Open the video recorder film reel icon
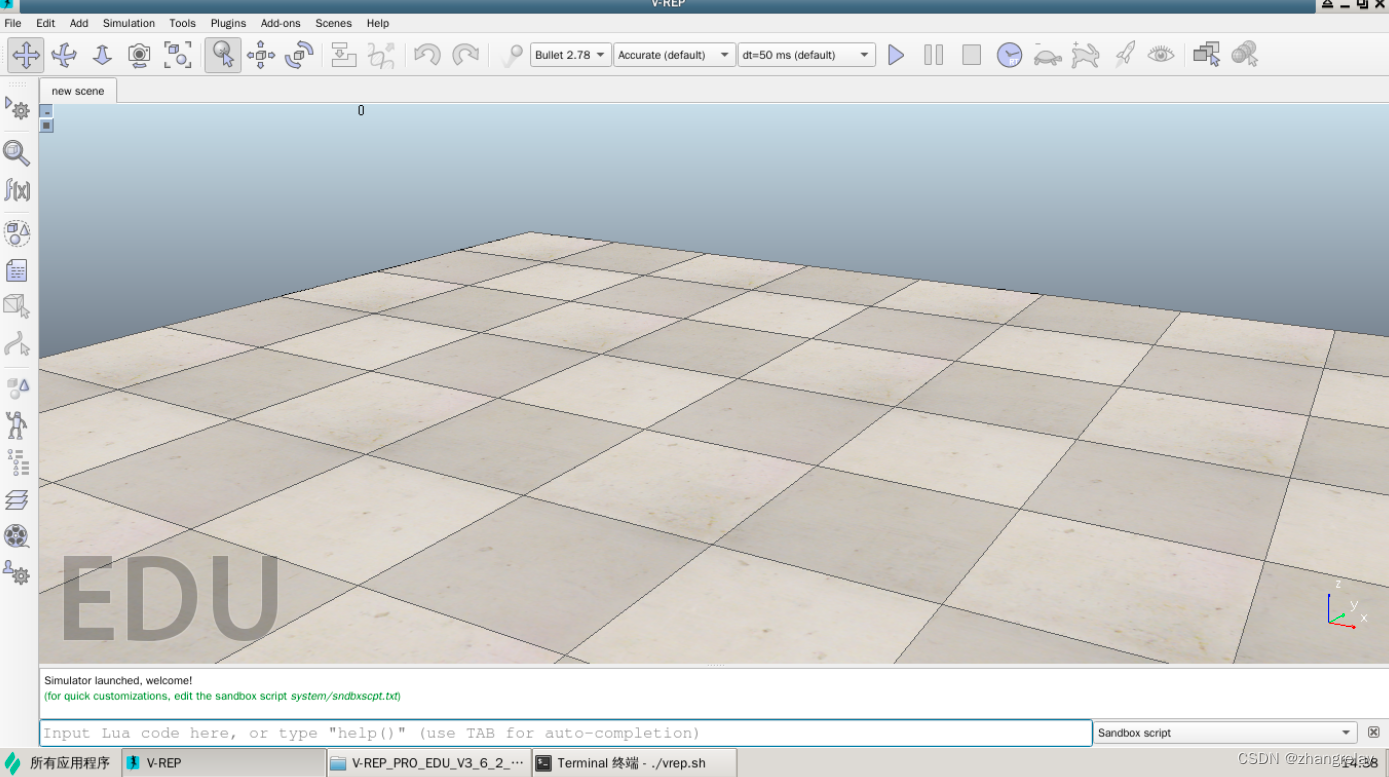This screenshot has height=777, width=1389. [17, 536]
